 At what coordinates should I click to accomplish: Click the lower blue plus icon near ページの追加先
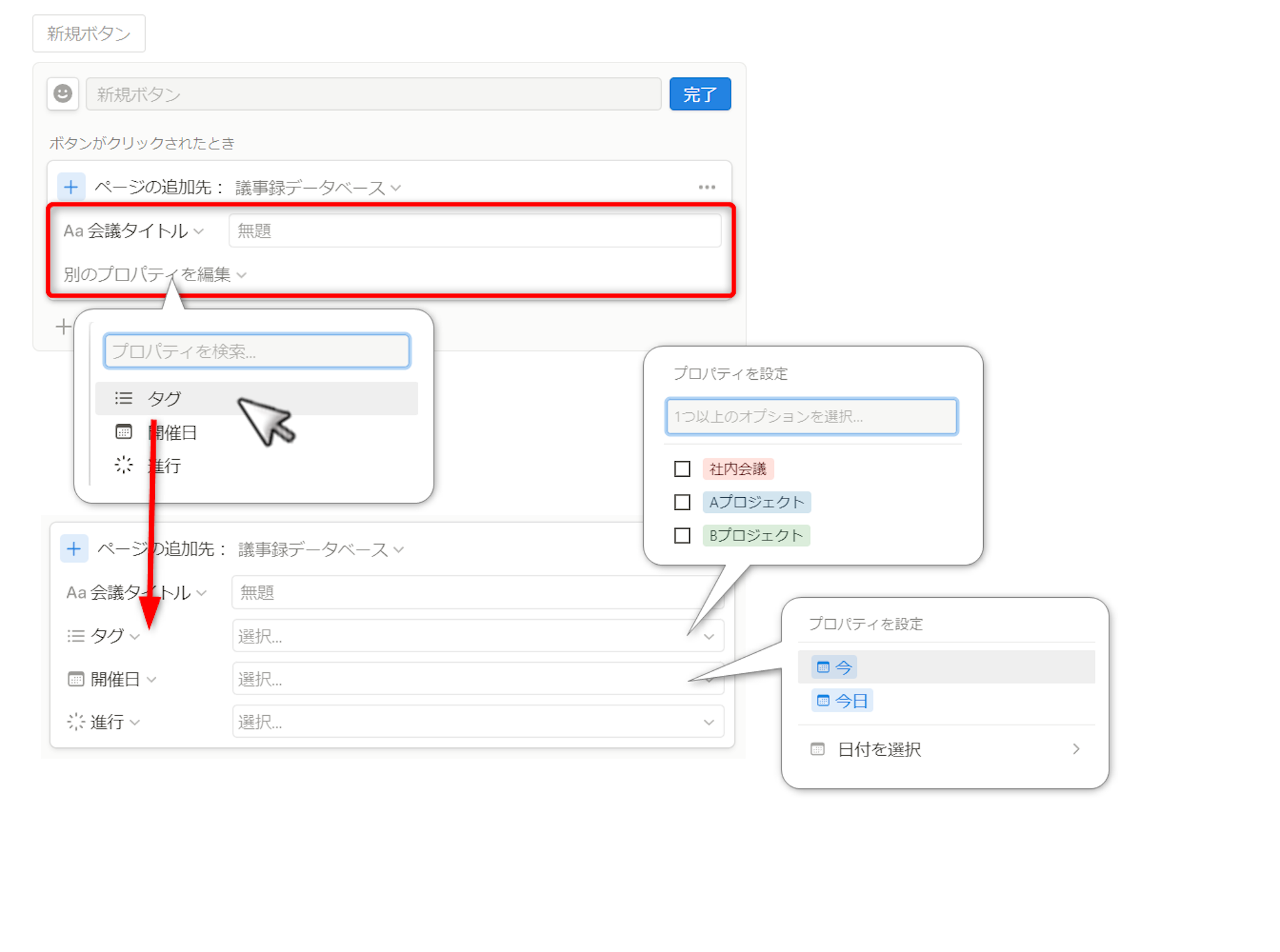(x=74, y=548)
